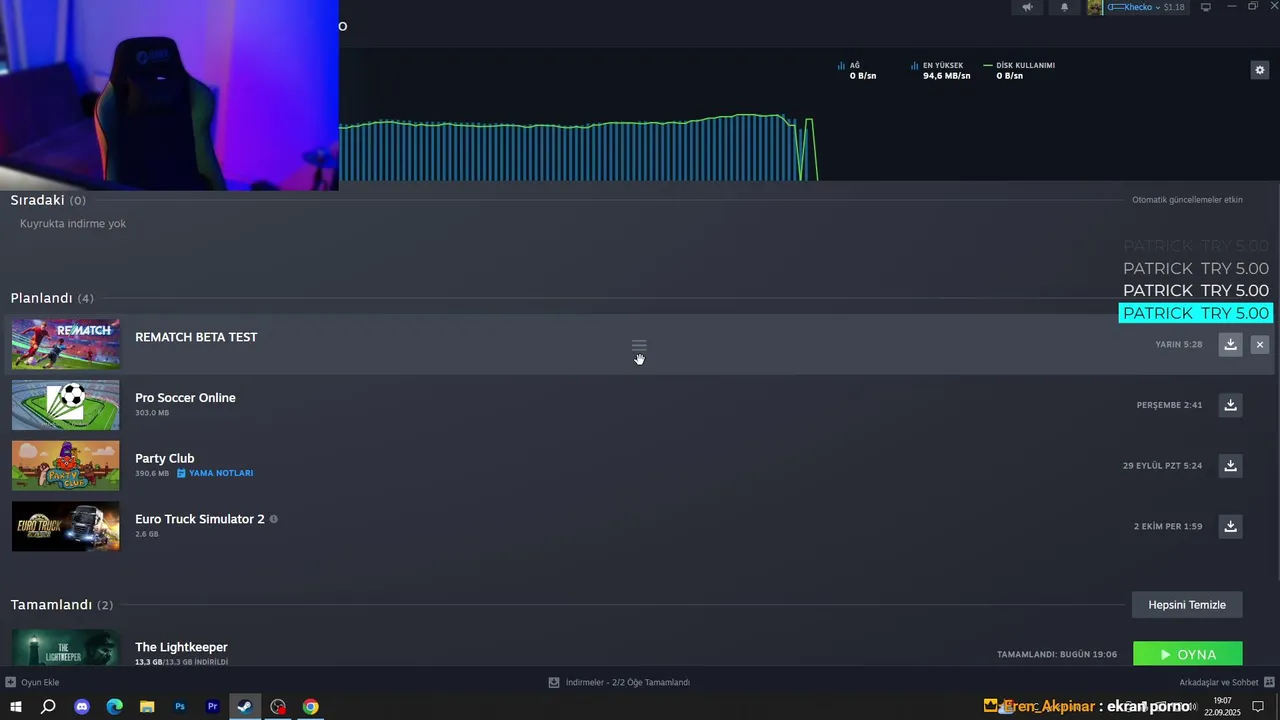Show the Euro Truck Simulator 2 info icon

(x=274, y=519)
